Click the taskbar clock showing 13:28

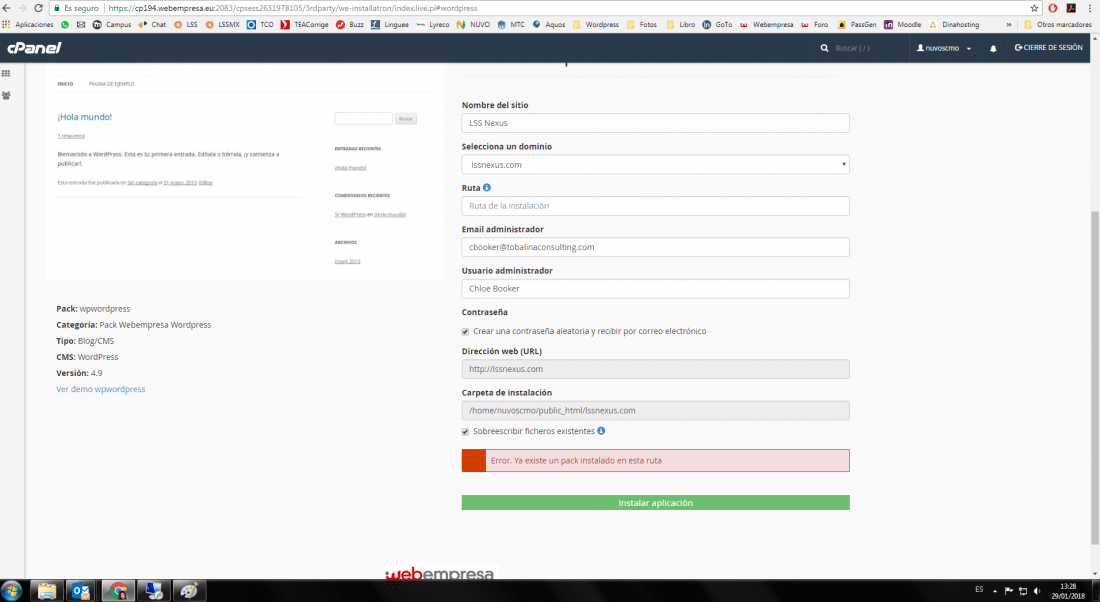click(x=1068, y=591)
